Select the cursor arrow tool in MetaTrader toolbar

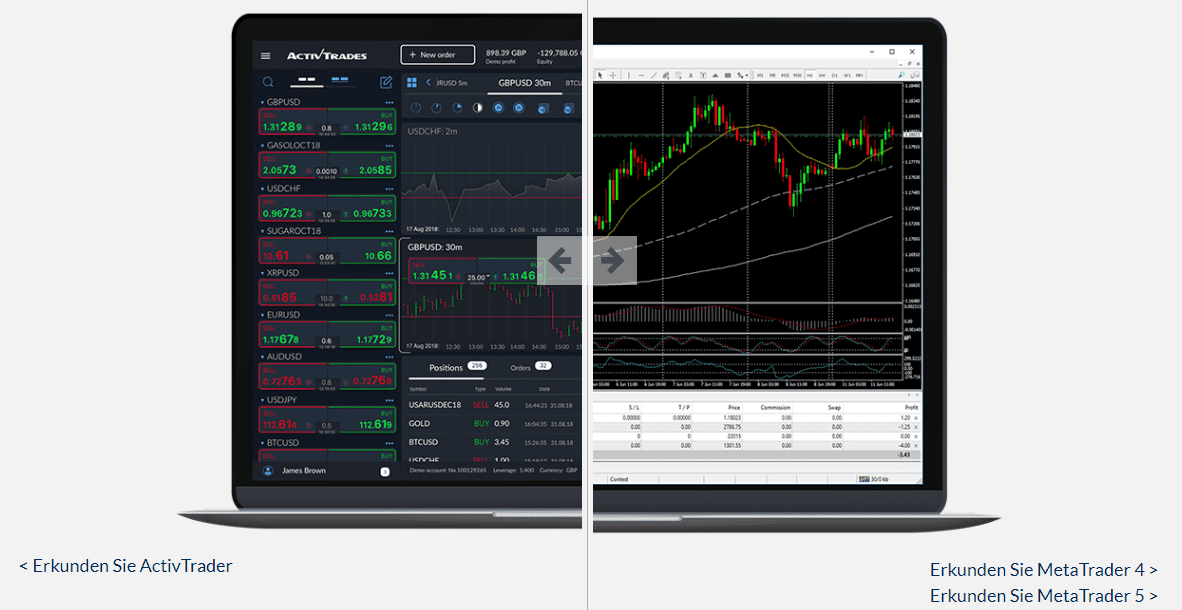pos(601,75)
